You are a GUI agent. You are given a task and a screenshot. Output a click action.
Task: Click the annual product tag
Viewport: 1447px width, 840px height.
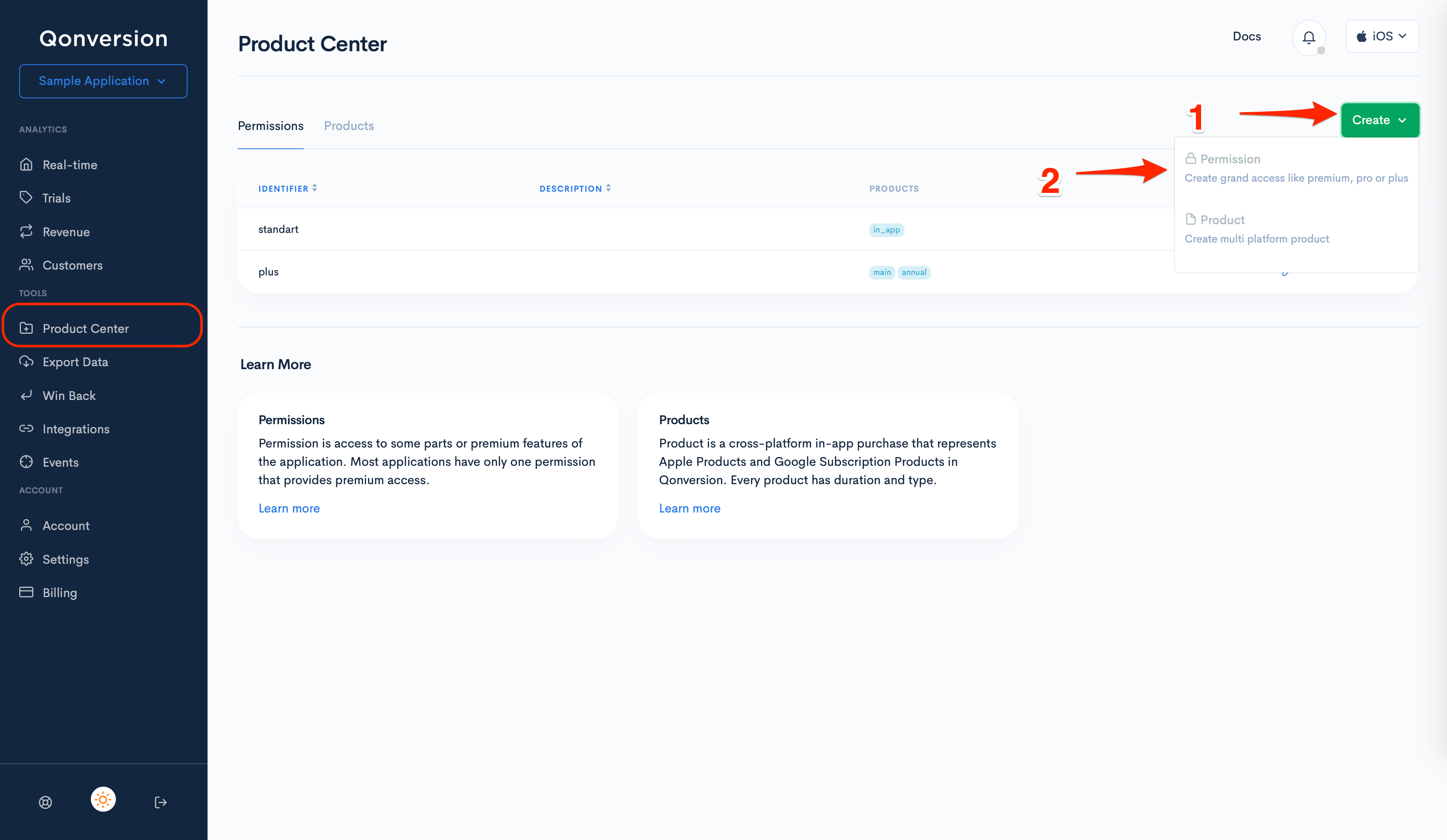(x=914, y=272)
